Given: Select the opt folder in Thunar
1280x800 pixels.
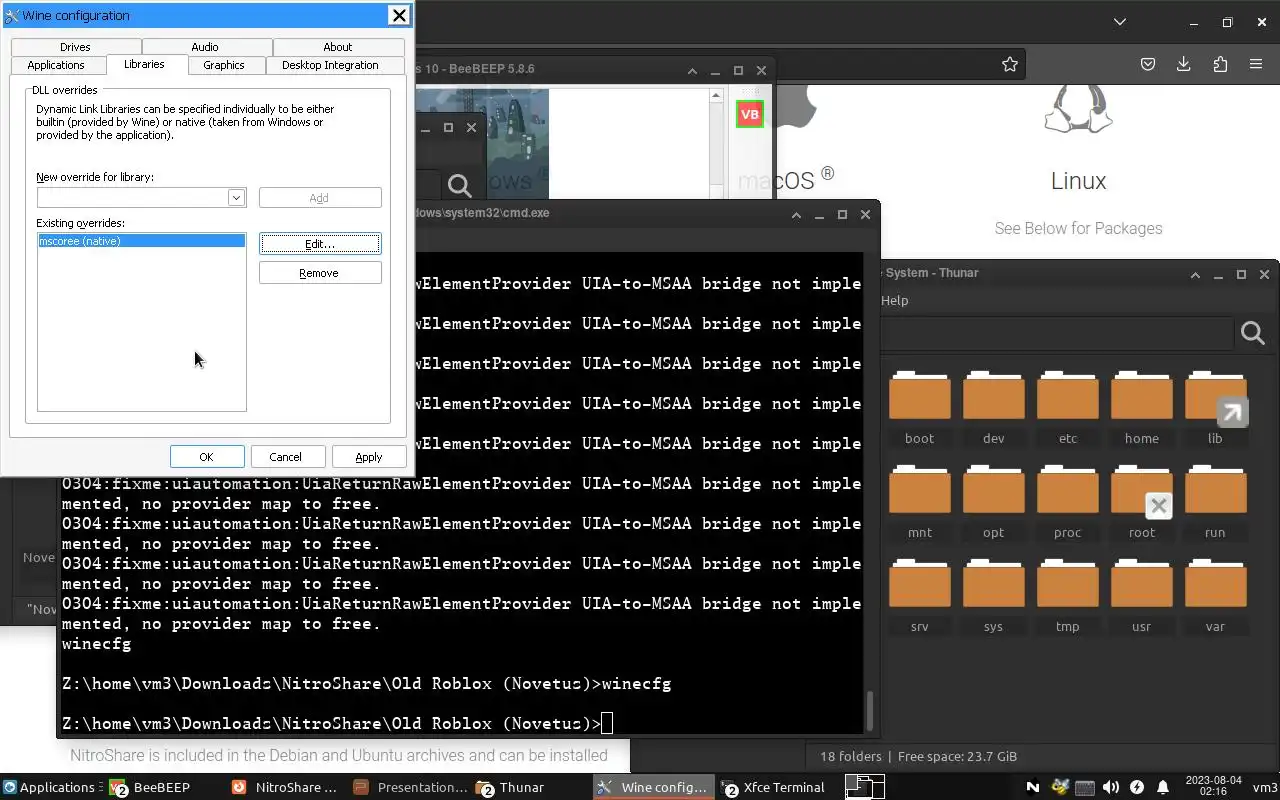Looking at the screenshot, I should (993, 502).
